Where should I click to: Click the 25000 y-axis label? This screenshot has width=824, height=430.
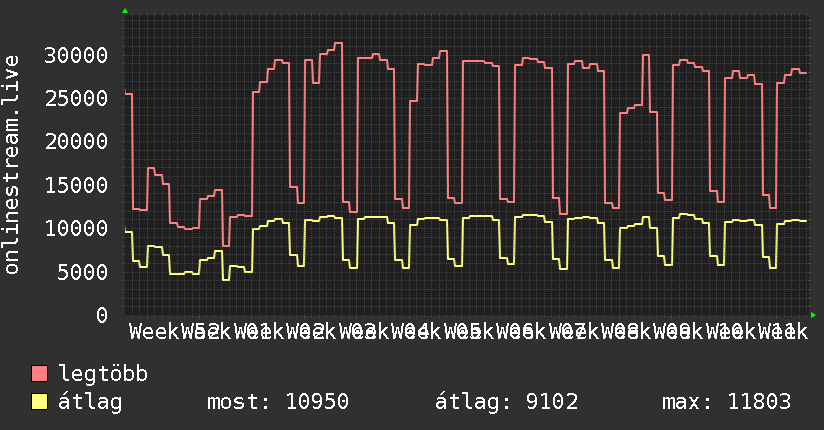[x=76, y=98]
